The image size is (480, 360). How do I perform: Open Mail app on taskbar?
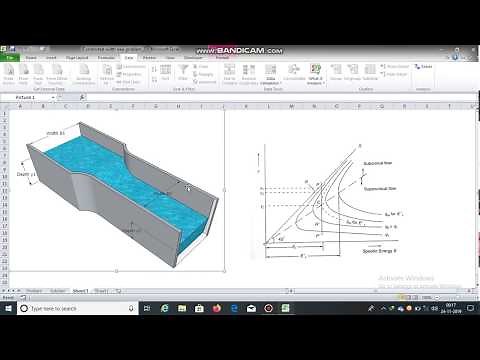[251, 308]
